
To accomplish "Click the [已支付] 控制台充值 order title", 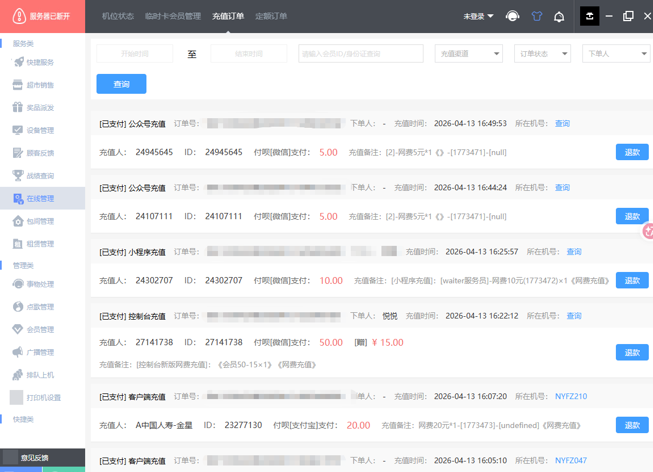I will (132, 316).
